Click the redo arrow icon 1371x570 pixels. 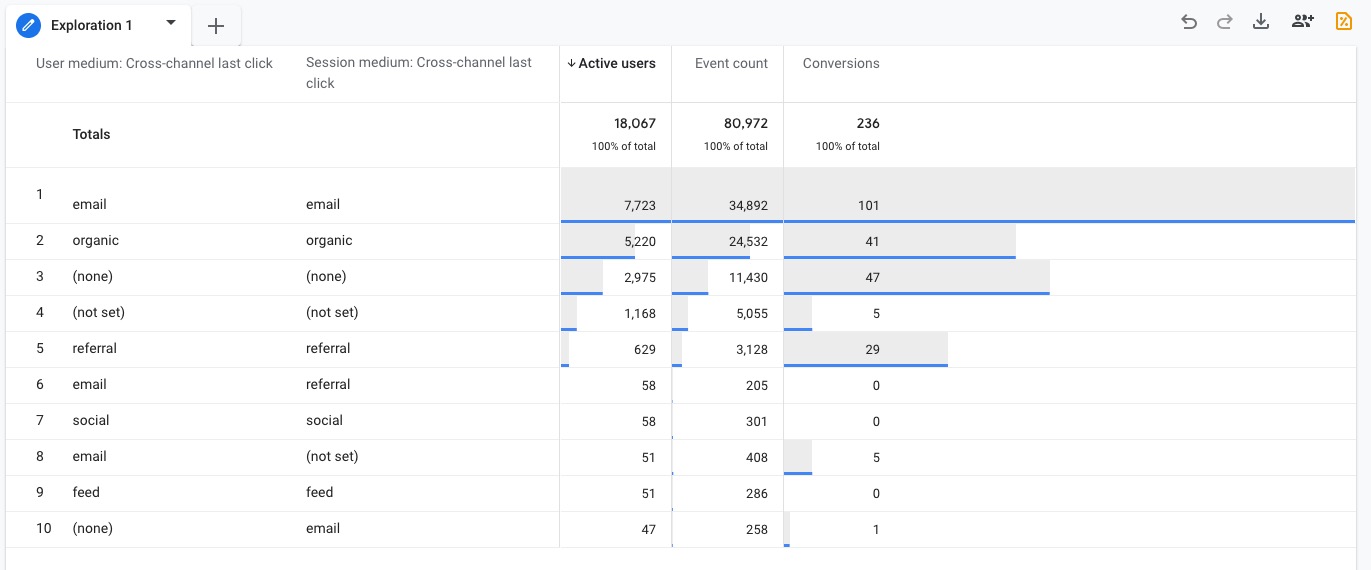click(1224, 22)
